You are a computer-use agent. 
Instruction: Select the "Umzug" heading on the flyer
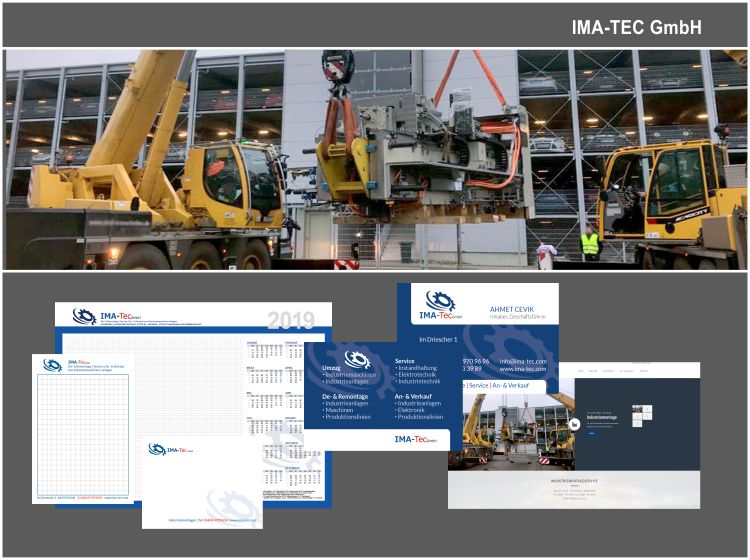pos(331,368)
